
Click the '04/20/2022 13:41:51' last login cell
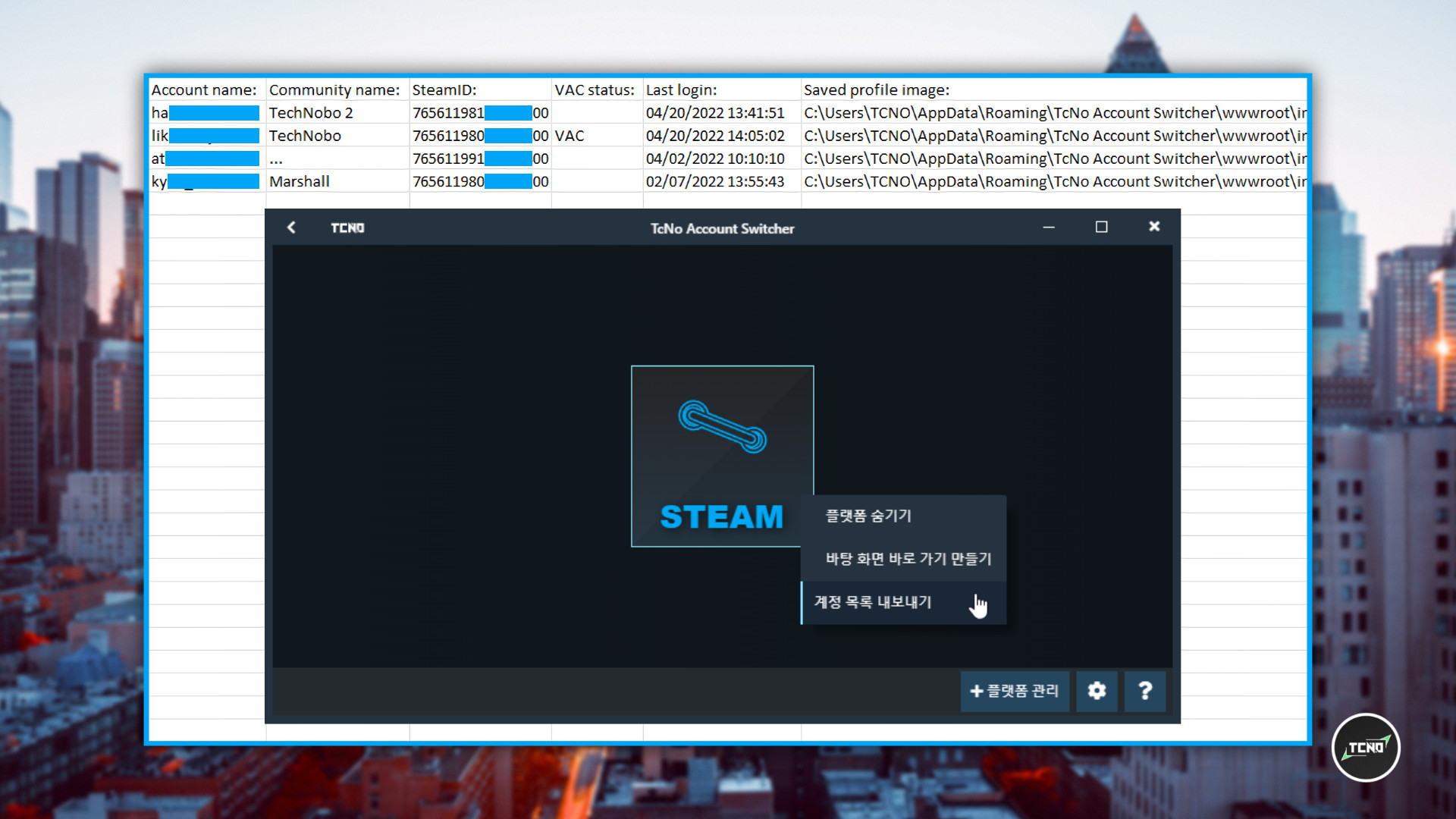715,113
